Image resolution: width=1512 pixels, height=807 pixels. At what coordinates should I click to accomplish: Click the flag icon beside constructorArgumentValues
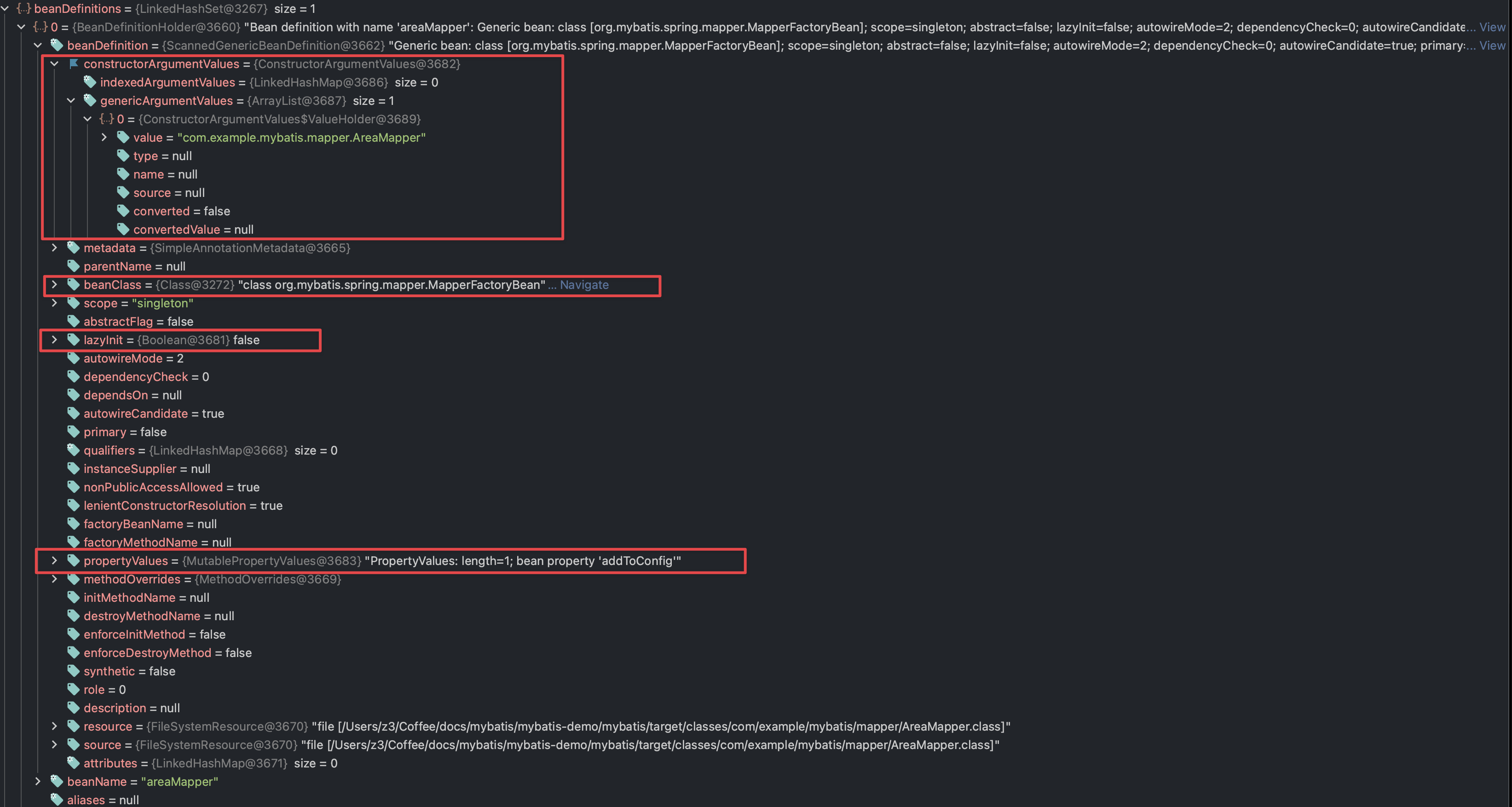coord(73,63)
